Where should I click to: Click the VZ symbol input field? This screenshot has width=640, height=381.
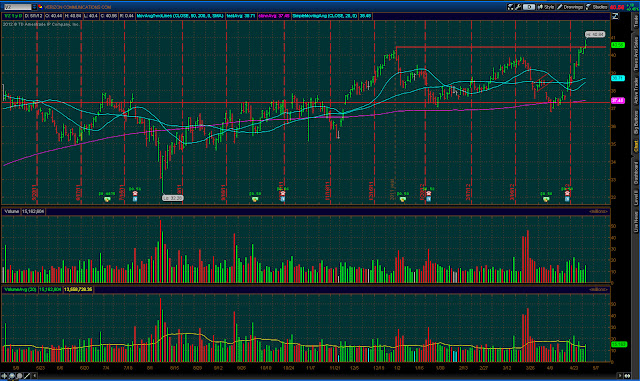point(18,7)
